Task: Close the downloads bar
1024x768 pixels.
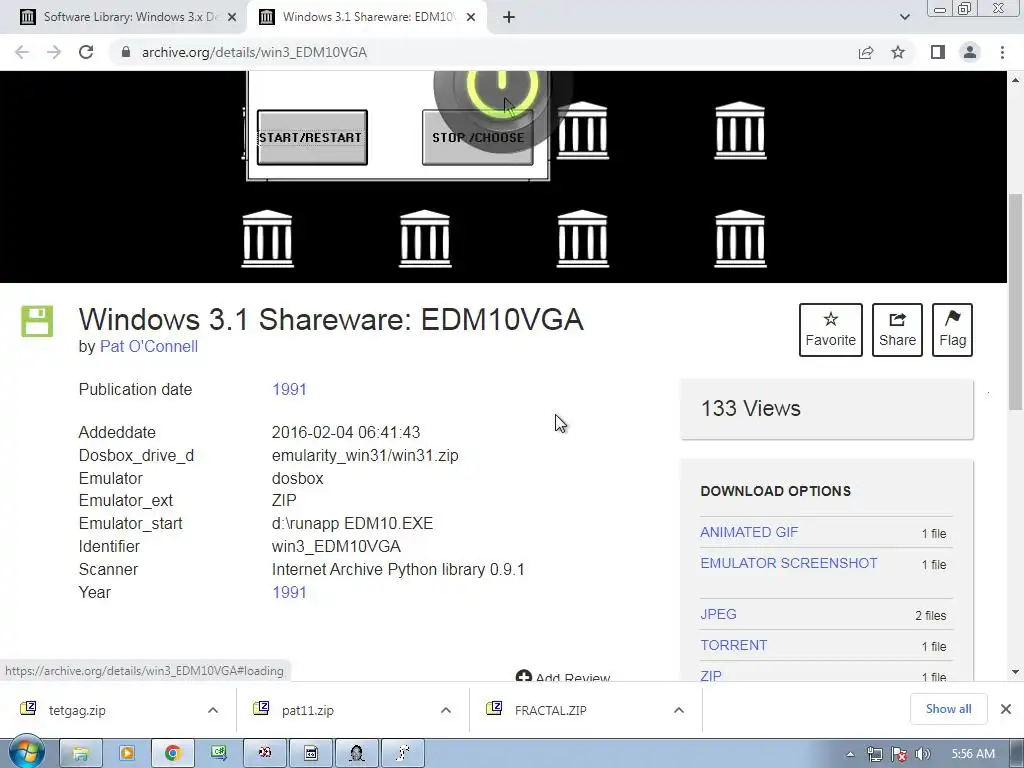Action: [x=1006, y=709]
